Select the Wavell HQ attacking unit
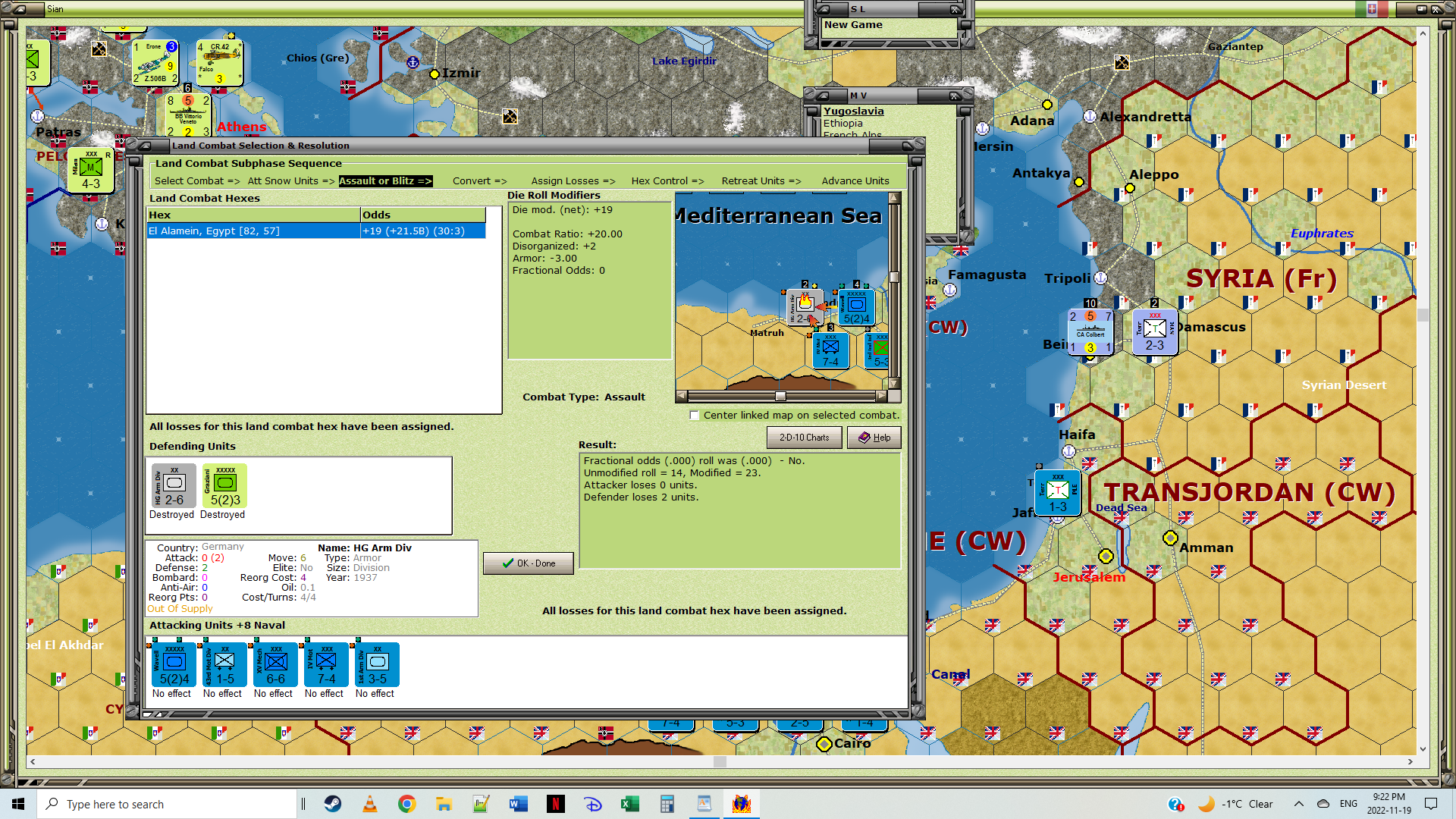The image size is (1456, 819). [x=174, y=665]
